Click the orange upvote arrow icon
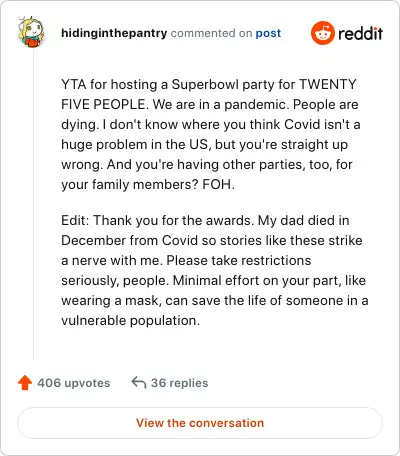Screen dimensions: 400x456 [x=25, y=383]
